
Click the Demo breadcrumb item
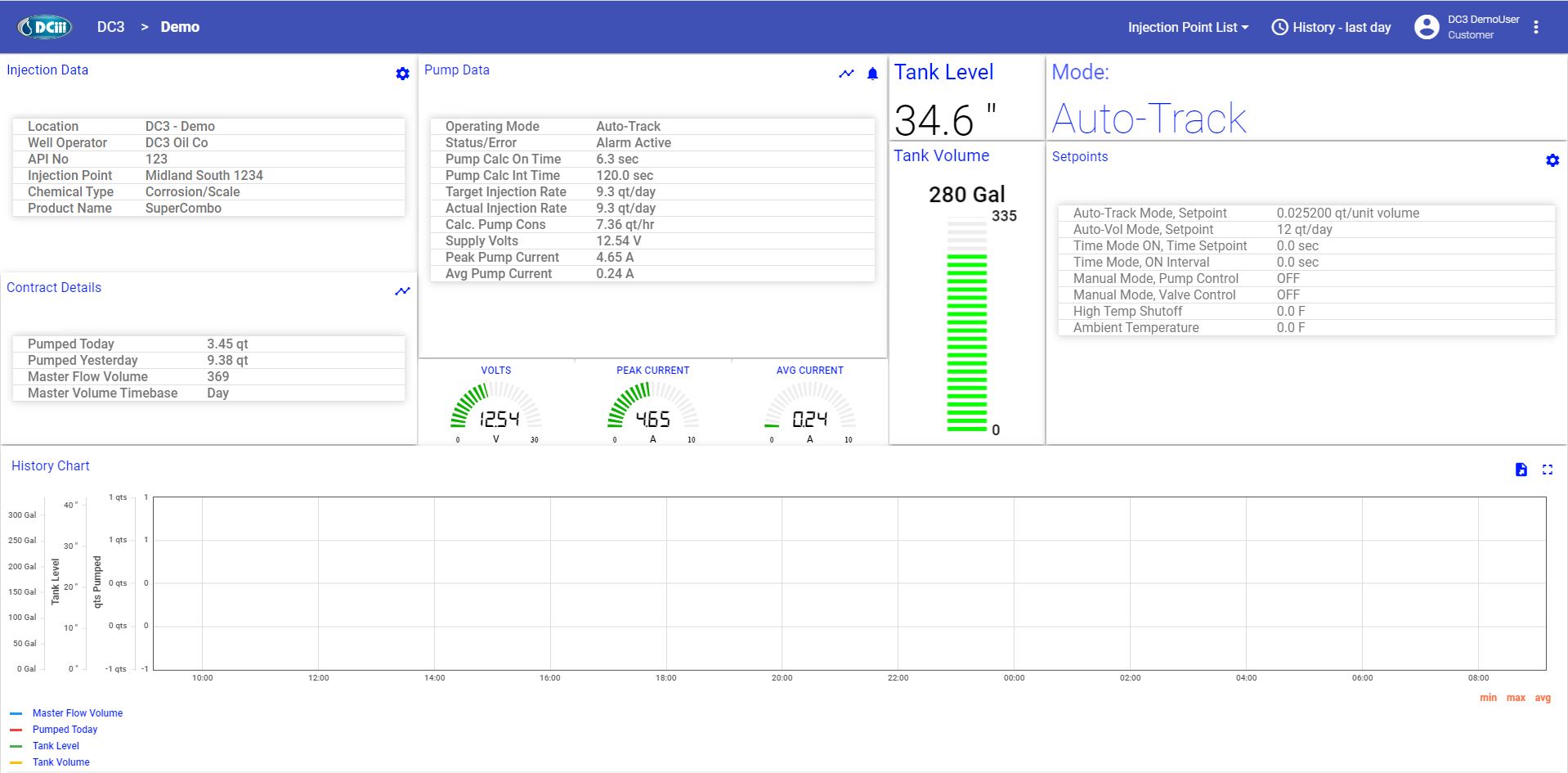pyautogui.click(x=180, y=27)
